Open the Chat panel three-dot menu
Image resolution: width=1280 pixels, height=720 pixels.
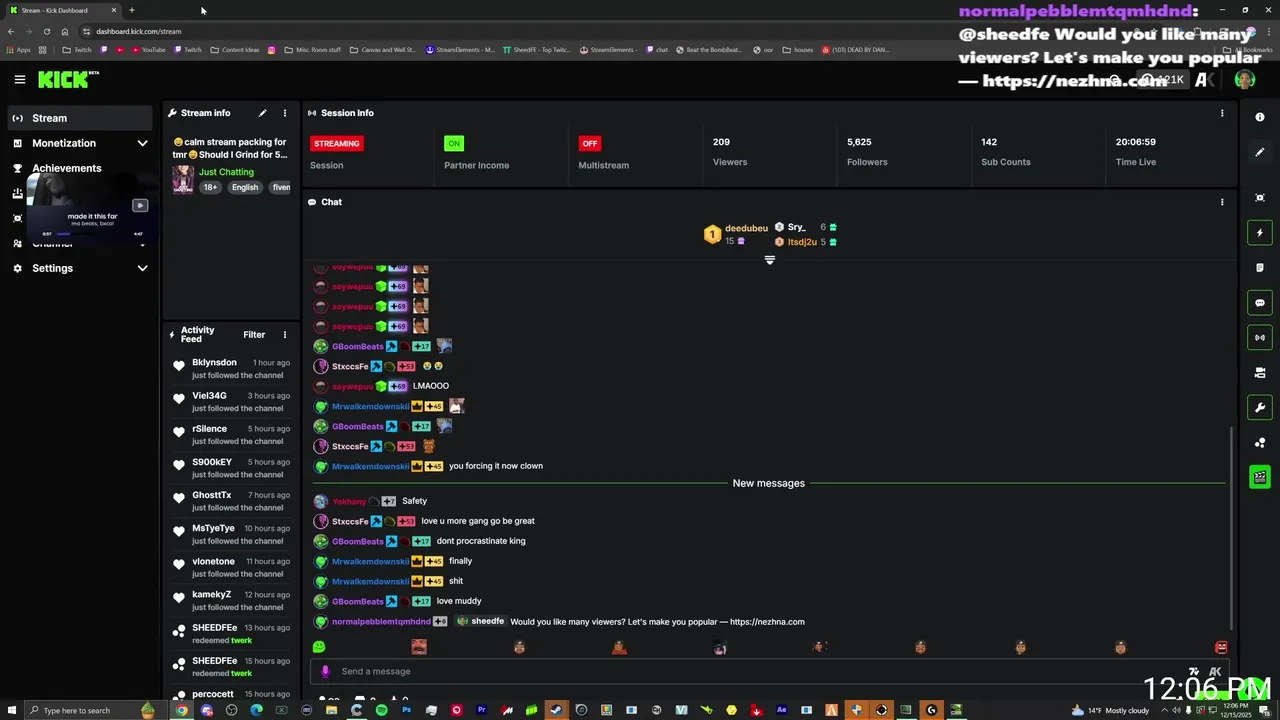click(1221, 202)
